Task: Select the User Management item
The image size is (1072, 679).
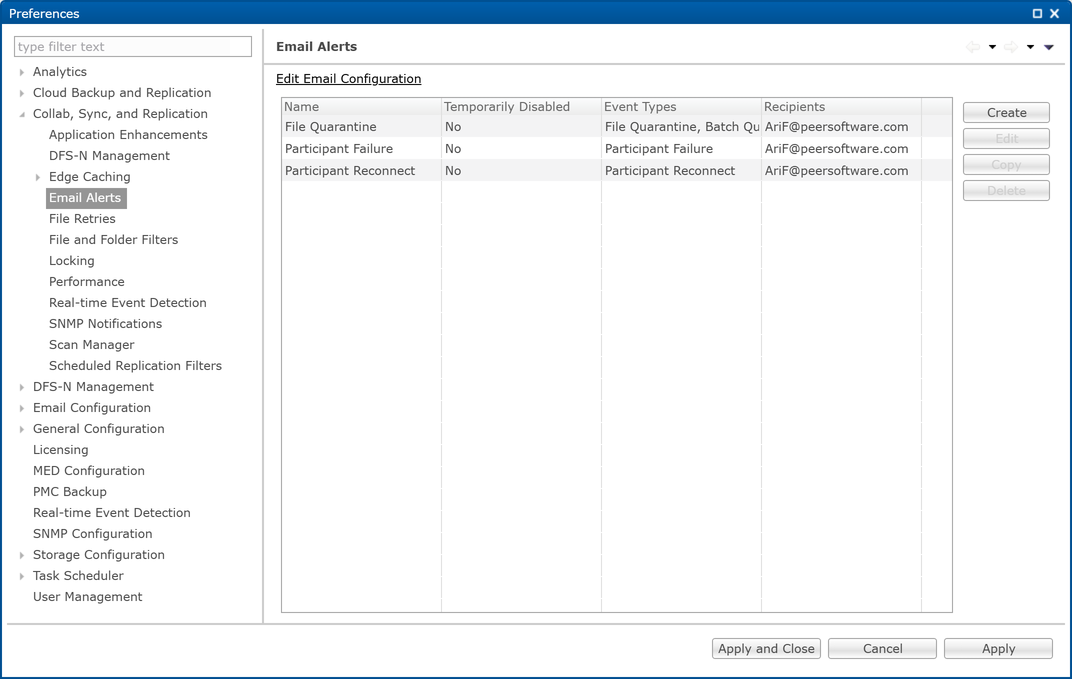Action: click(x=87, y=597)
